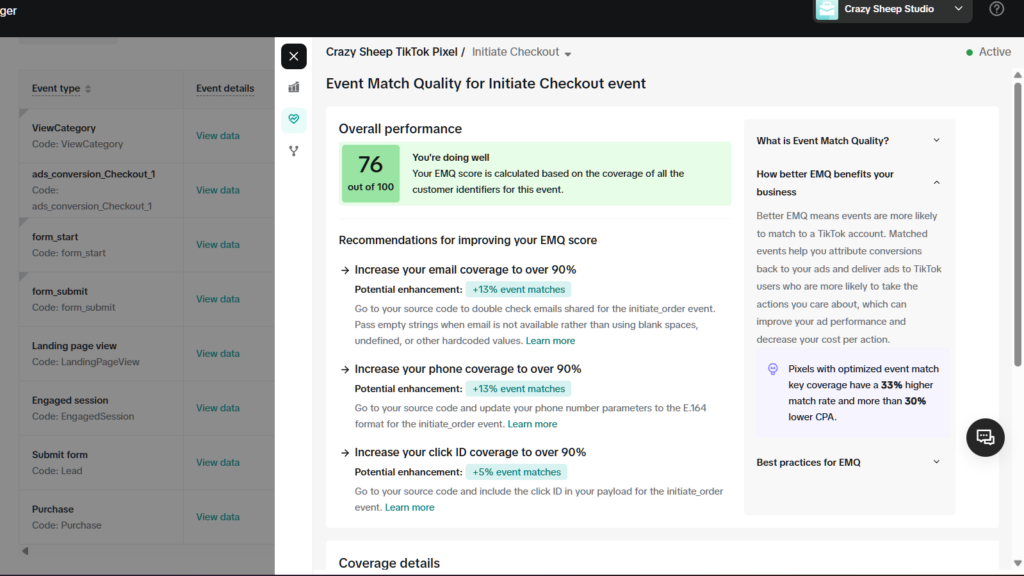Viewport: 1024px width, 576px height.
Task: View data for the Purchase event
Action: click(218, 517)
